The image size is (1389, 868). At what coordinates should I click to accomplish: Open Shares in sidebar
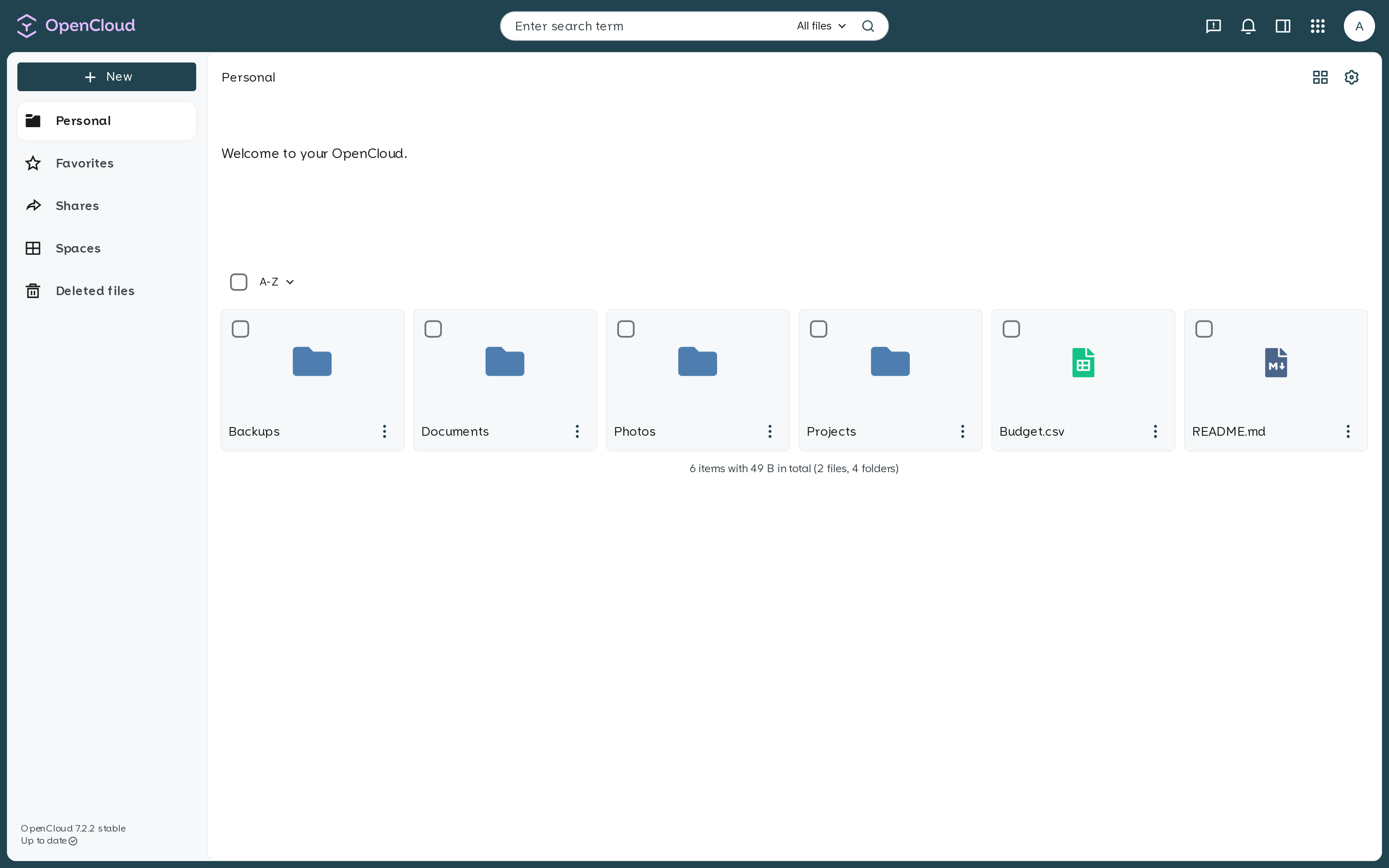pos(107,206)
